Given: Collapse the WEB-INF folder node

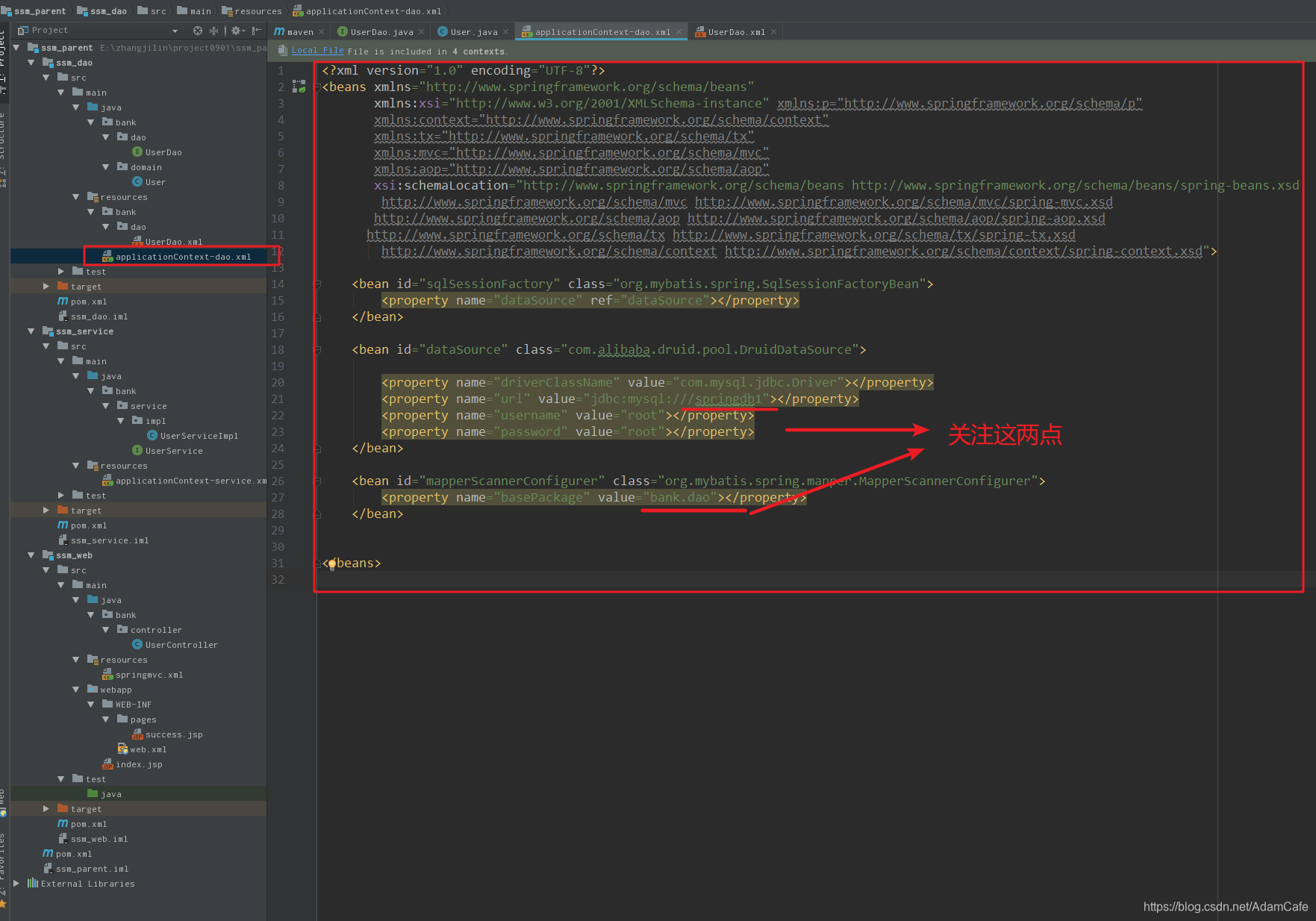Looking at the screenshot, I should 91,705.
